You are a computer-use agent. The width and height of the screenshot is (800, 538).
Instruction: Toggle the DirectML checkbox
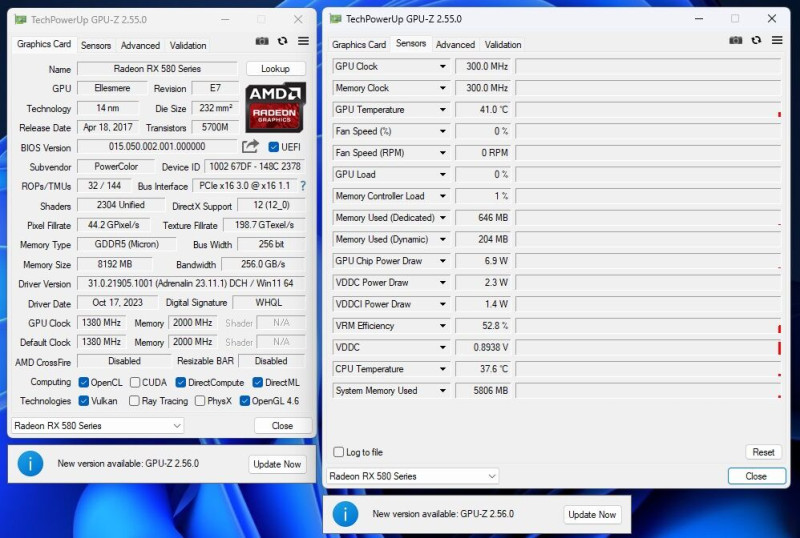point(258,382)
